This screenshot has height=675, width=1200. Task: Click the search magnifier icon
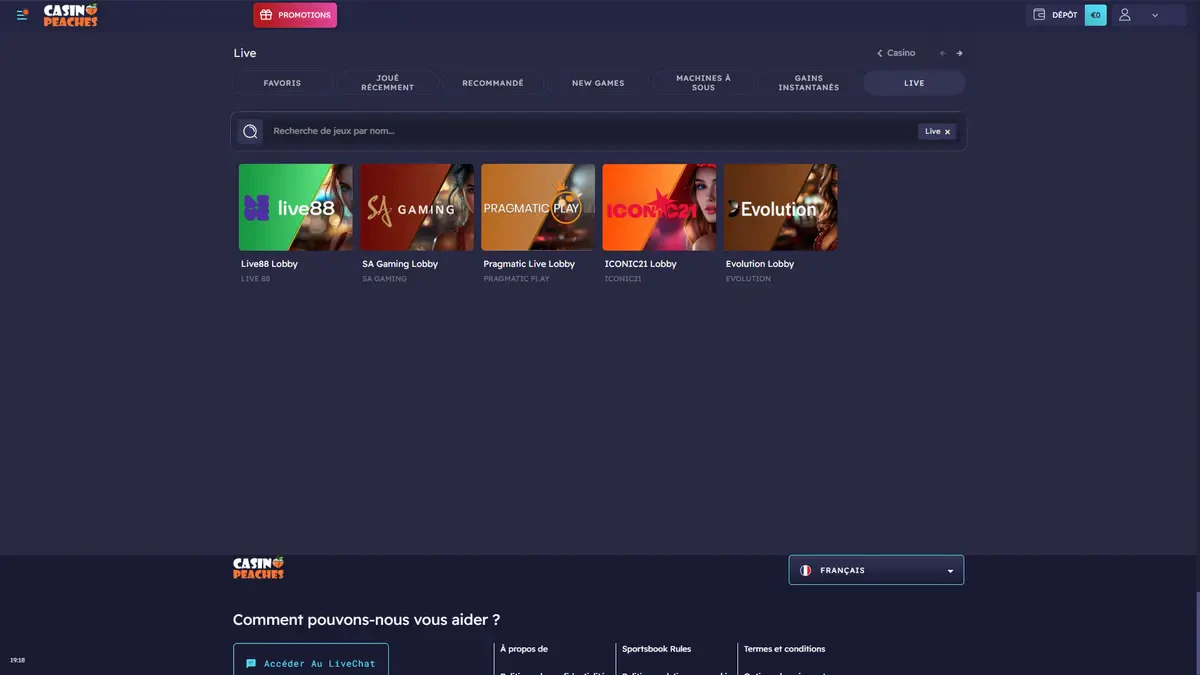tap(250, 131)
